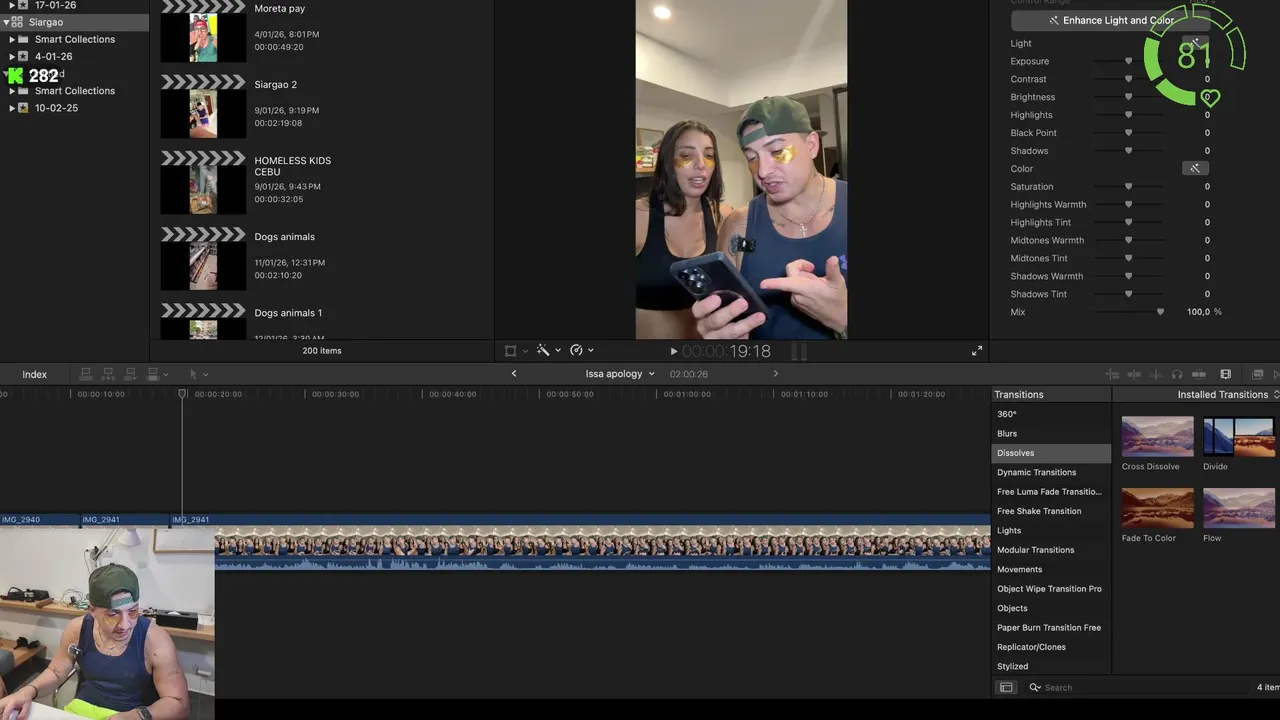Adjust the Contrast slider handle
This screenshot has width=1280, height=720.
(x=1129, y=79)
